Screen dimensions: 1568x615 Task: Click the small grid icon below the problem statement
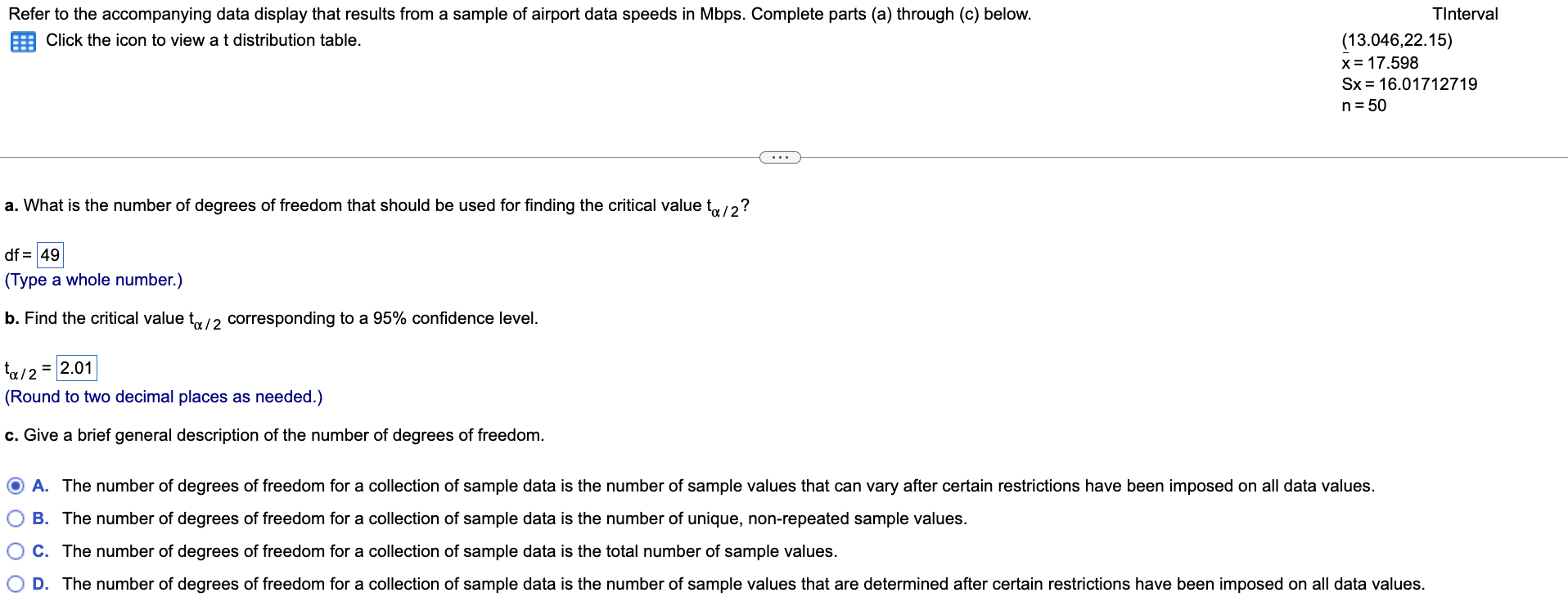point(22,41)
